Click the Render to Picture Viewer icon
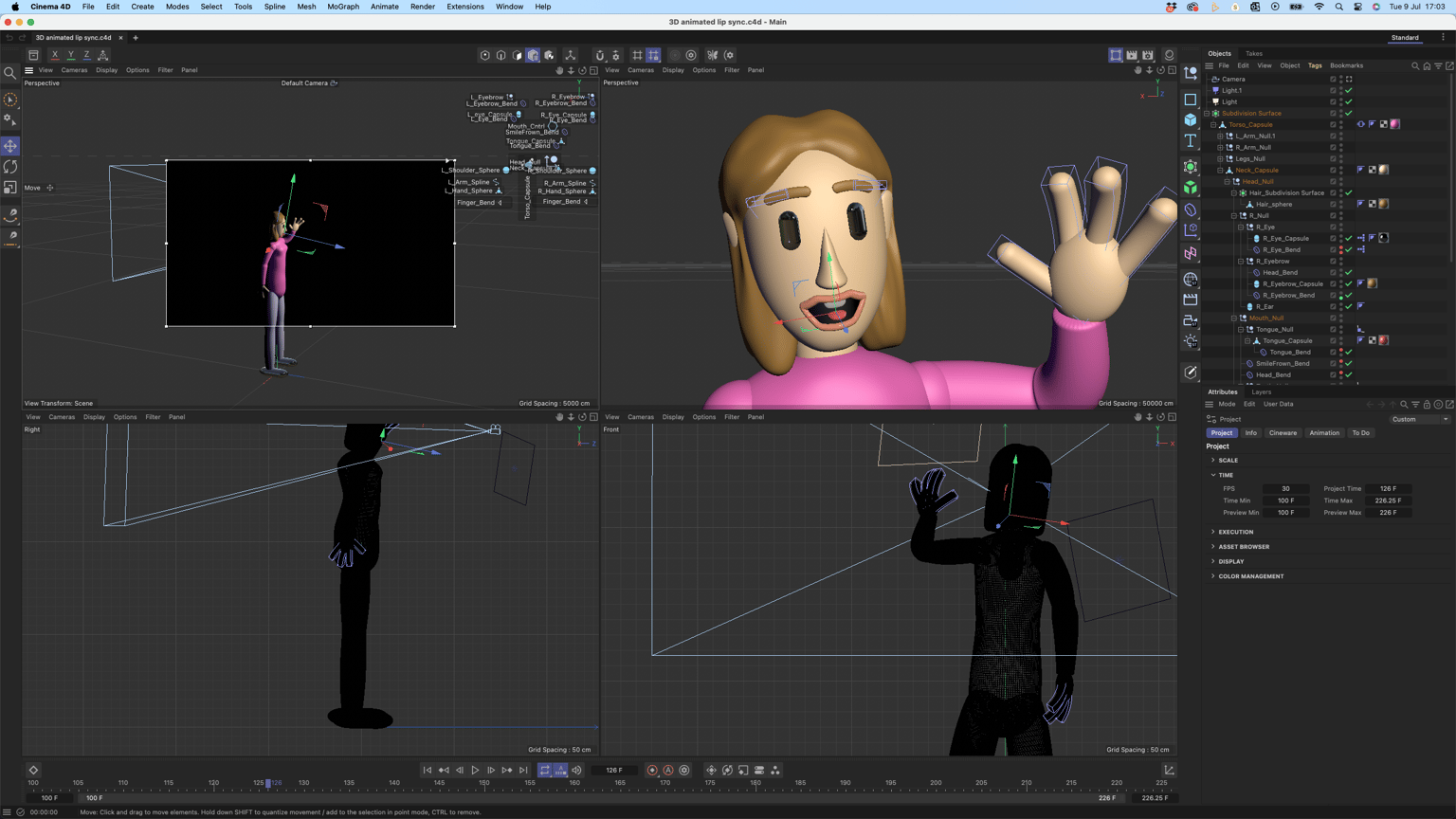Viewport: 1456px width, 819px height. [1132, 55]
